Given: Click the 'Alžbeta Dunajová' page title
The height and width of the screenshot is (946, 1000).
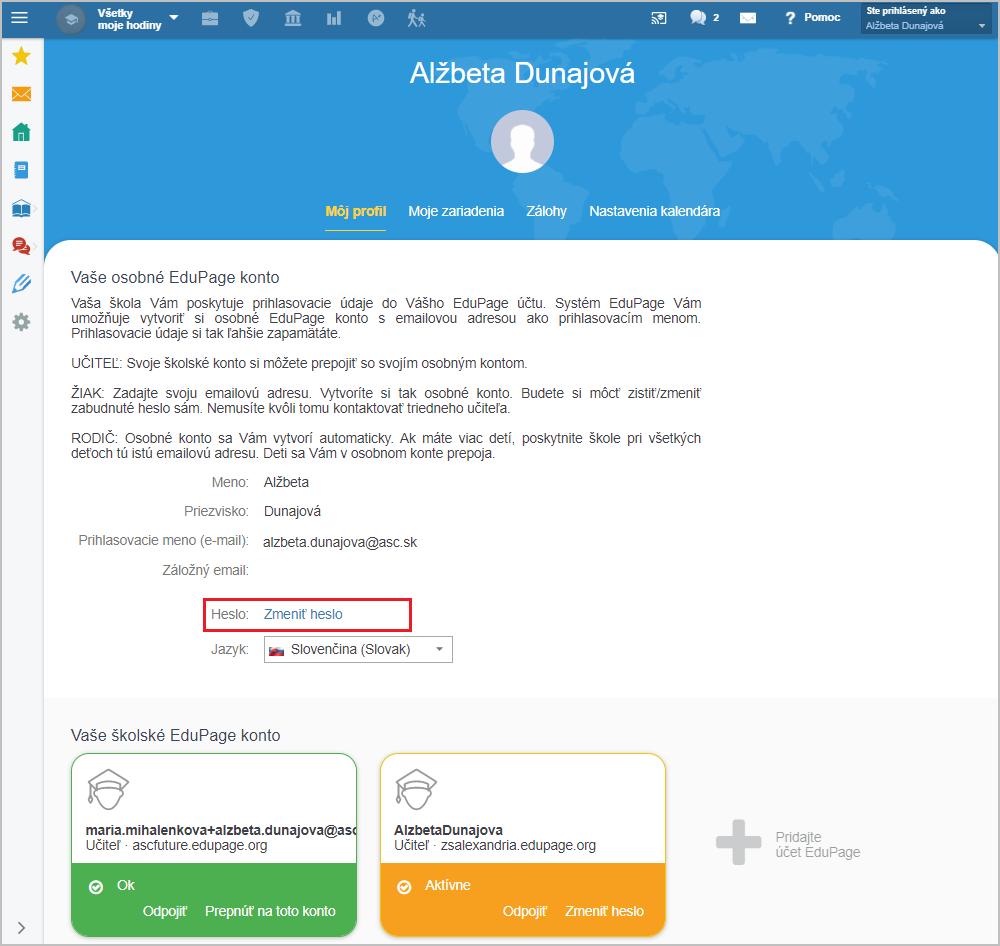Looking at the screenshot, I should tap(522, 73).
